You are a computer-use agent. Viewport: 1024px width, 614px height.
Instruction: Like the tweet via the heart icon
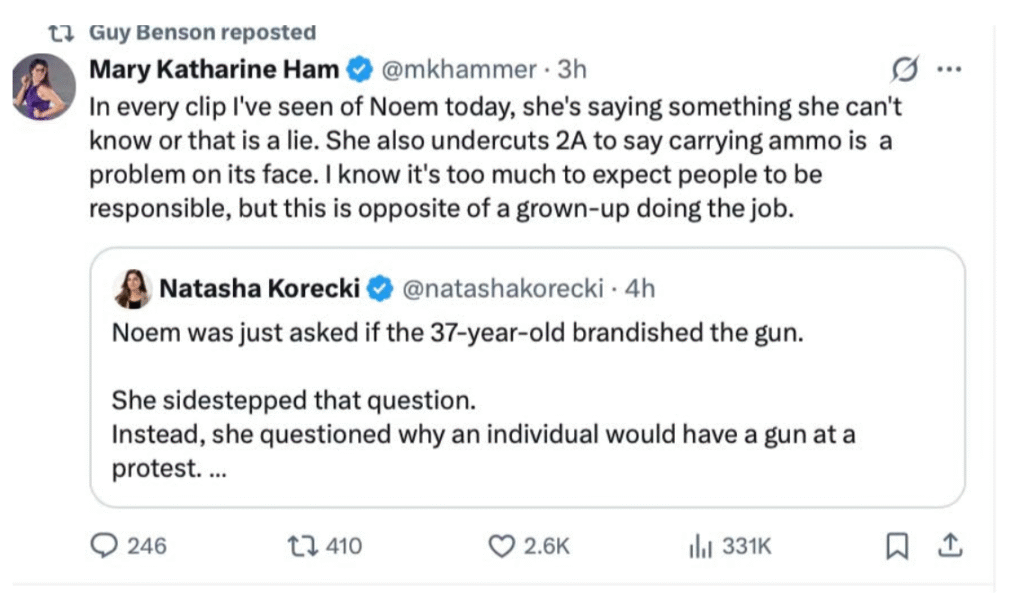[x=500, y=546]
